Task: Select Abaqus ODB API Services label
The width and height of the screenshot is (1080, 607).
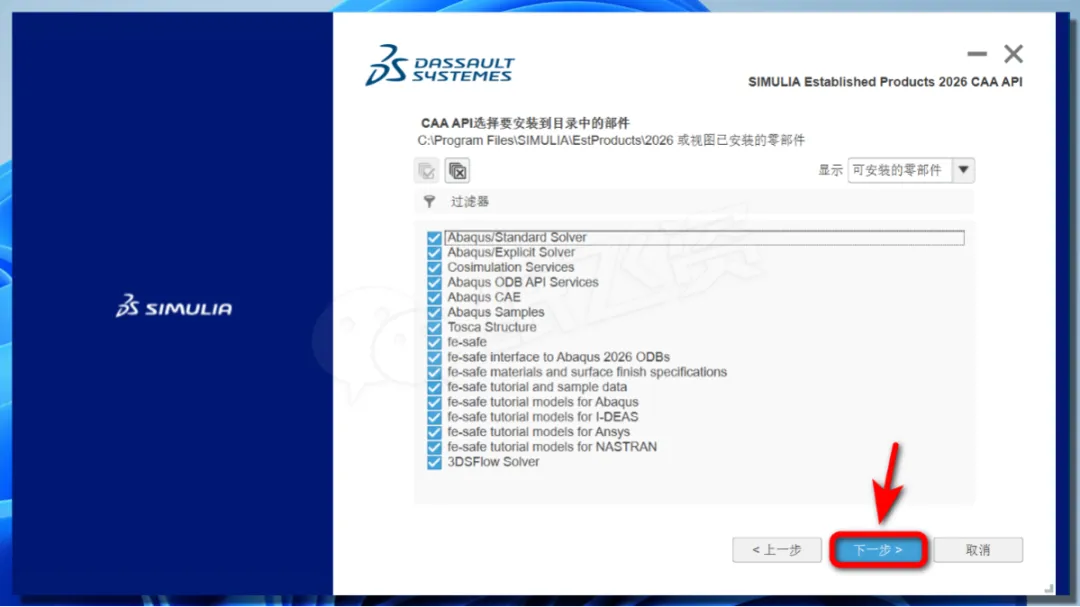Action: point(523,282)
